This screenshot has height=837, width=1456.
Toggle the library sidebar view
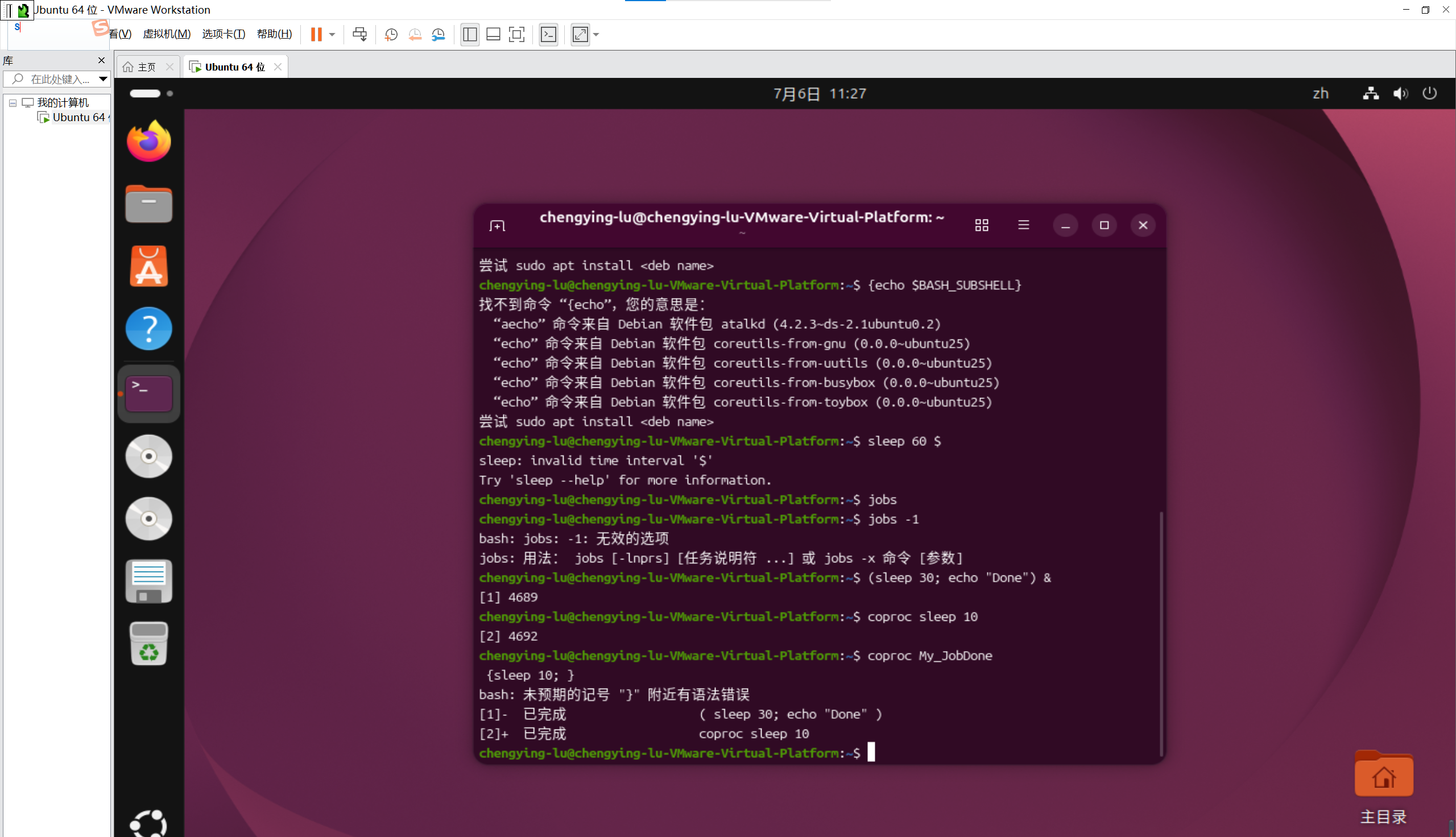coord(470,35)
